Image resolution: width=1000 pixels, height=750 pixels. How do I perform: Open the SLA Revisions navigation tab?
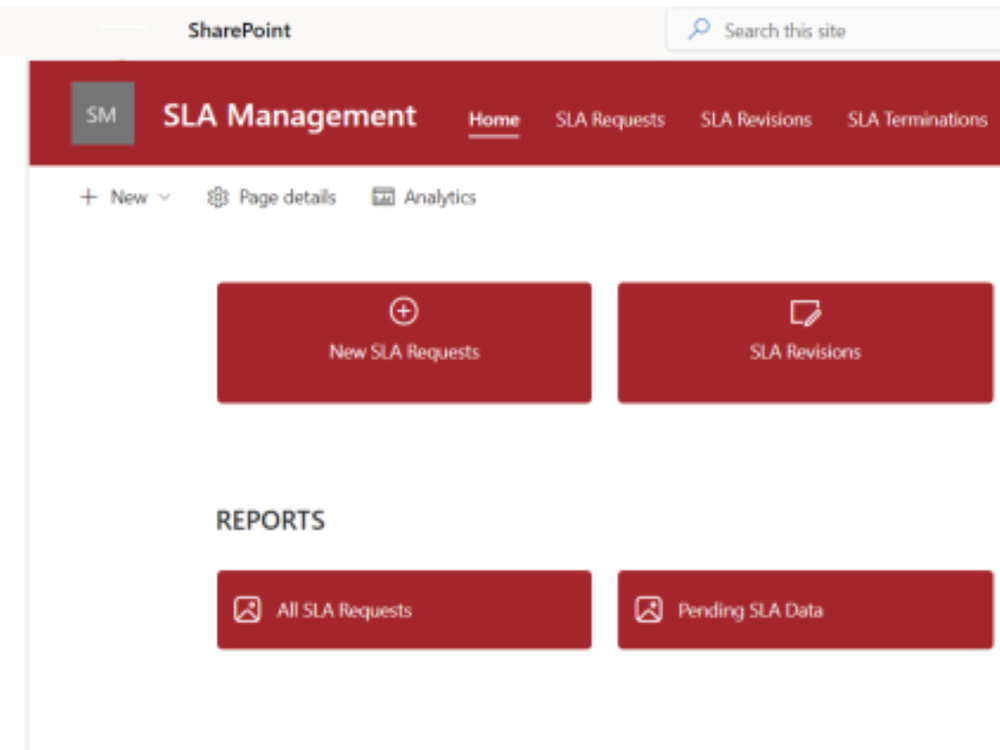click(x=756, y=119)
